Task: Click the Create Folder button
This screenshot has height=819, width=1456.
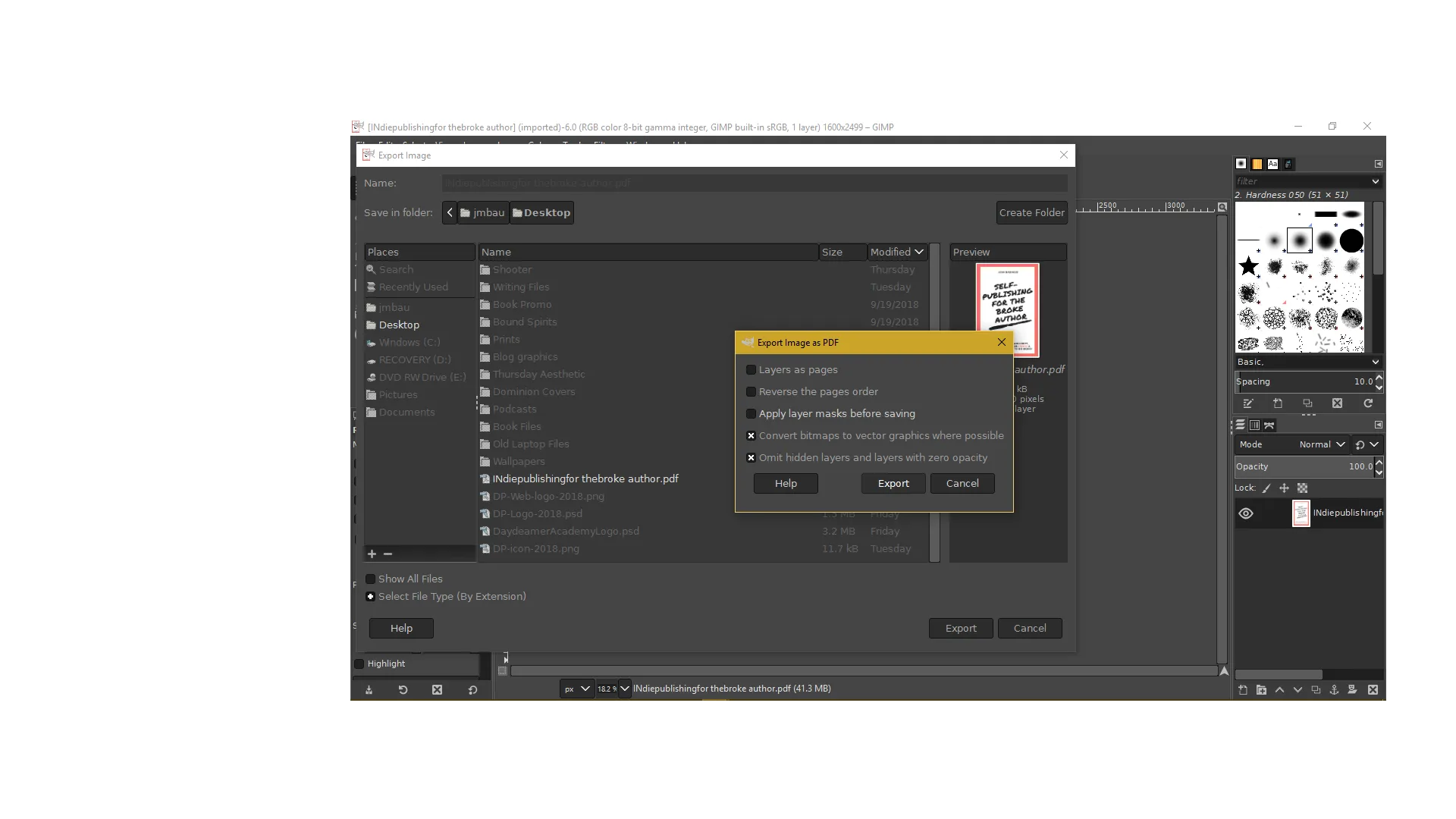Action: click(1031, 212)
